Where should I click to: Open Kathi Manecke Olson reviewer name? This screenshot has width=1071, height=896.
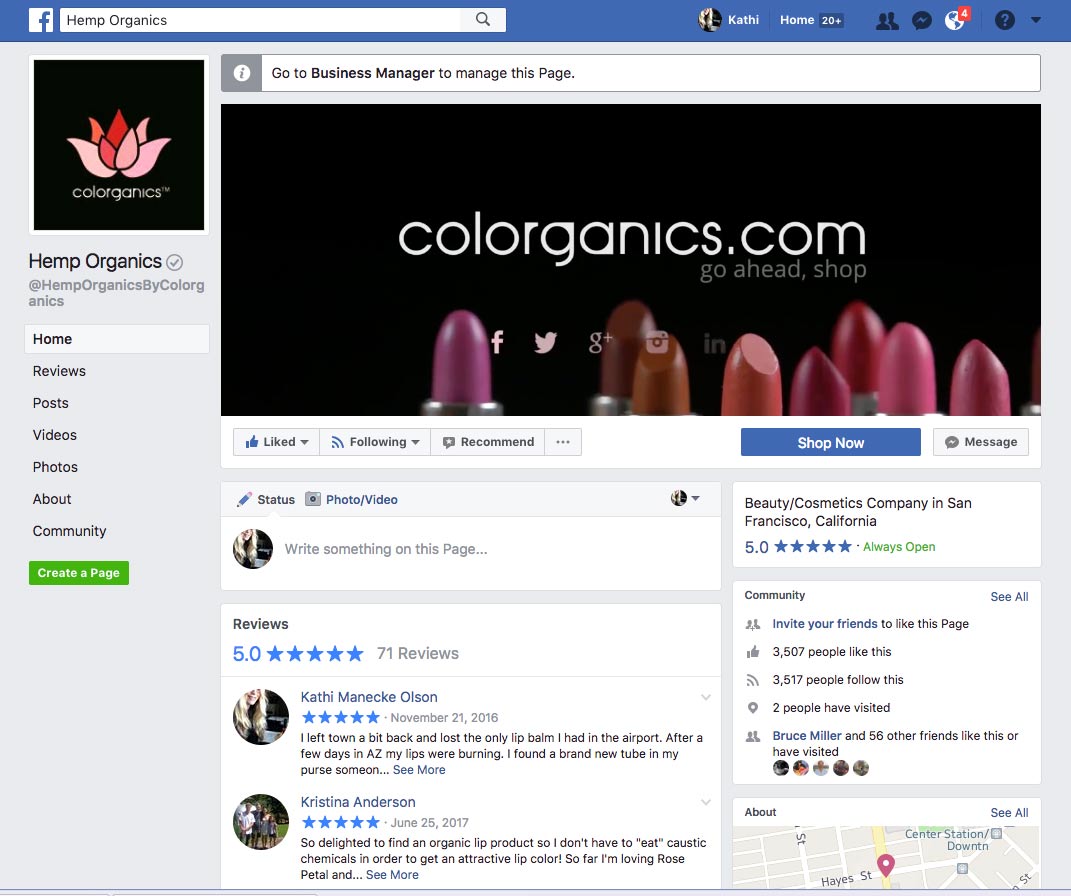[369, 697]
